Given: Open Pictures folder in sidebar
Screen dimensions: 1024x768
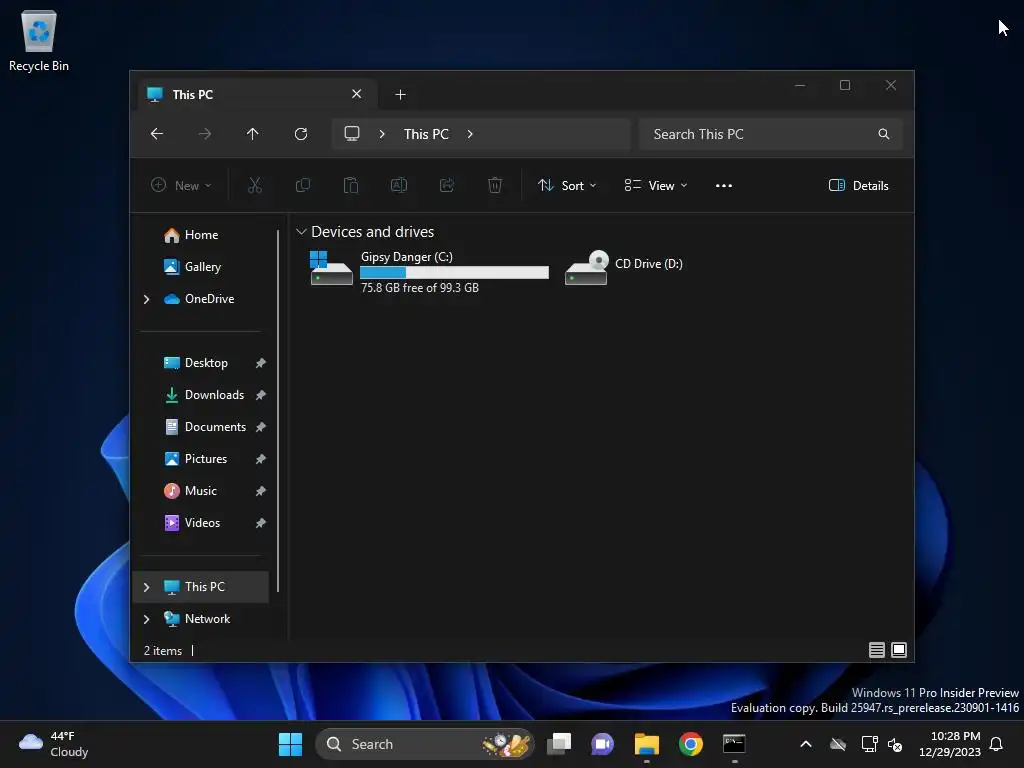Looking at the screenshot, I should coord(206,459).
